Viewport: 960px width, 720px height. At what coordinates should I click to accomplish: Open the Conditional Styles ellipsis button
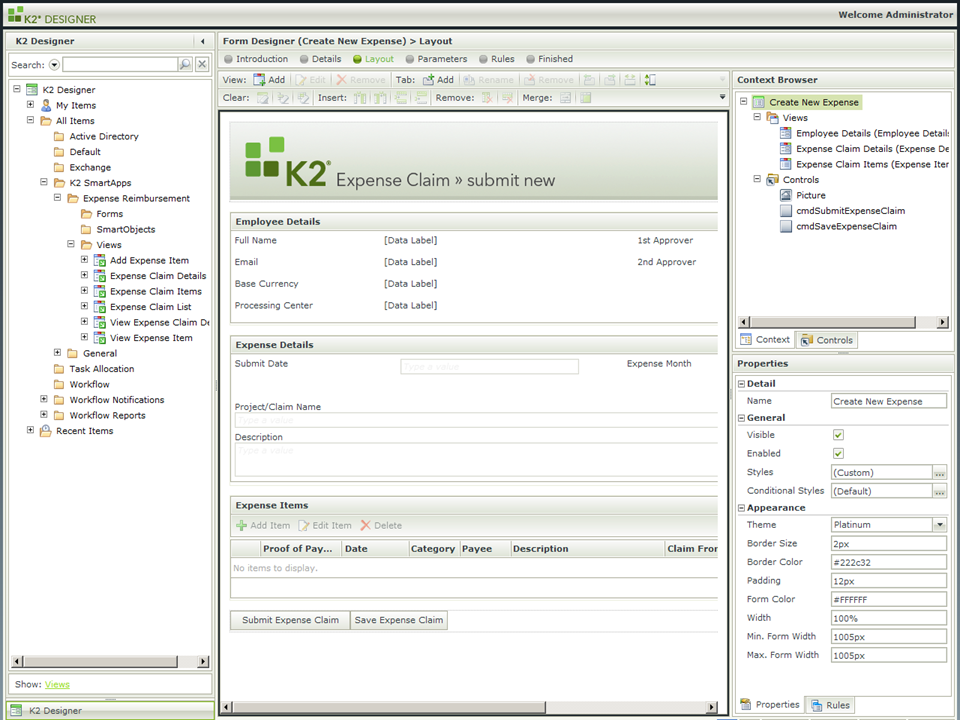click(x=940, y=491)
